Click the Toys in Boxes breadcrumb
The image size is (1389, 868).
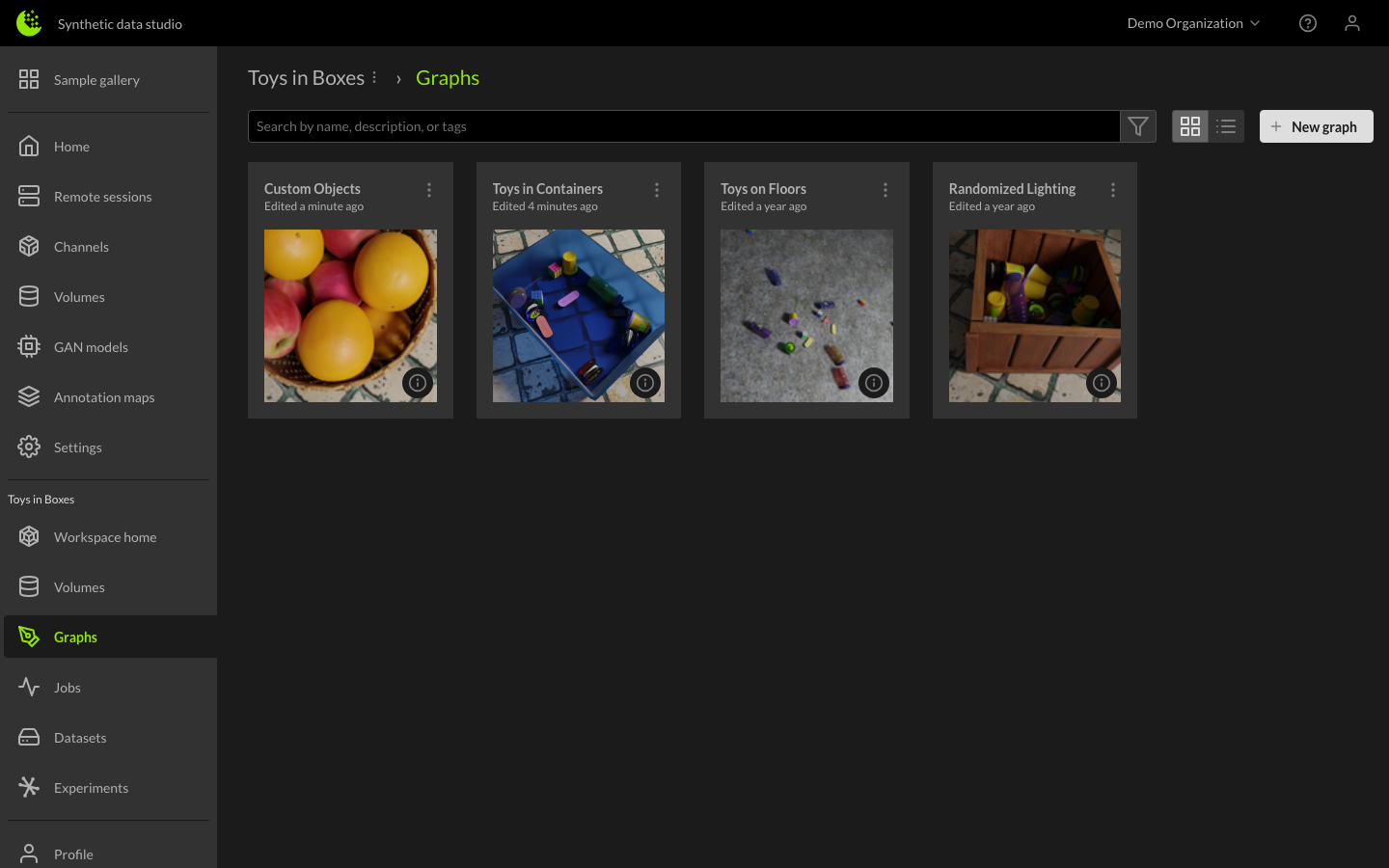tap(306, 78)
